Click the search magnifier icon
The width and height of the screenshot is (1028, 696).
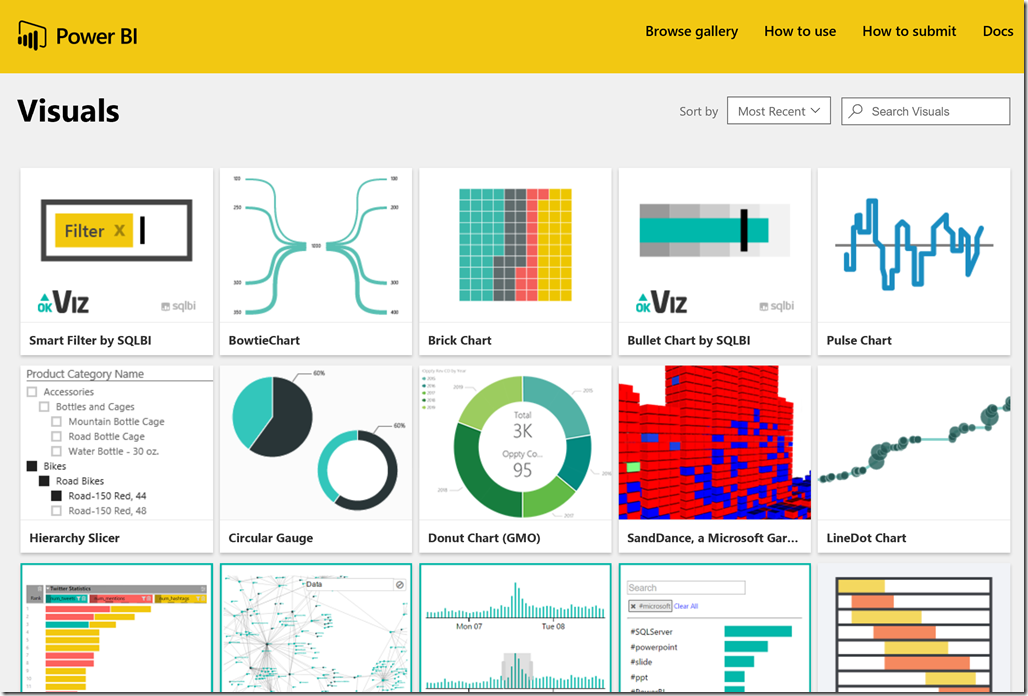[x=856, y=111]
